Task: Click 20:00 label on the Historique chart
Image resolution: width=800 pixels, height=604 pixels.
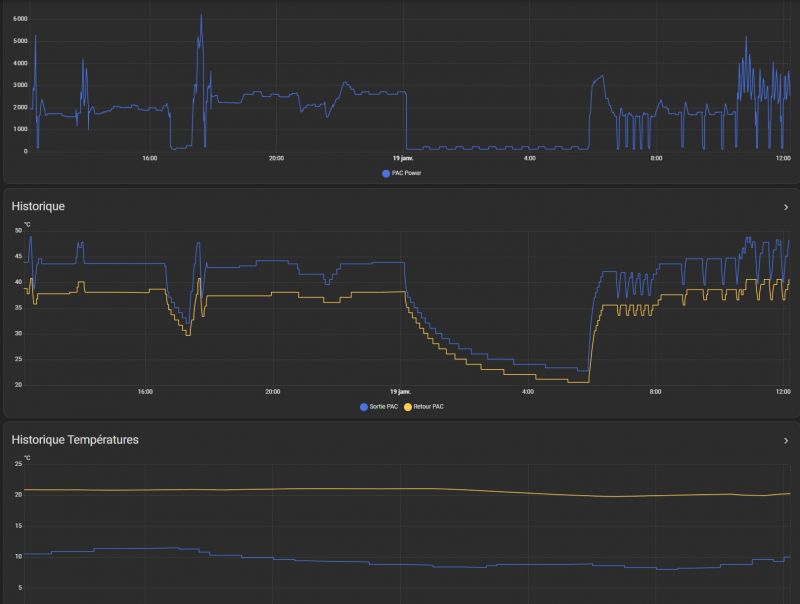Action: point(272,392)
